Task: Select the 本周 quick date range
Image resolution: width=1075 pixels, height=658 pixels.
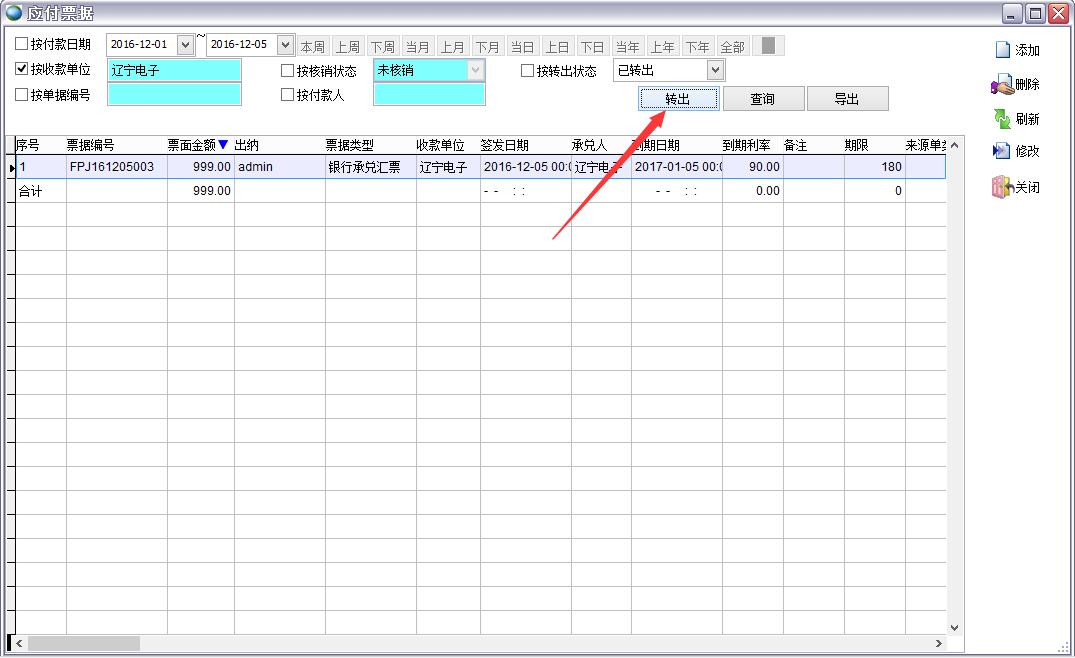Action: click(x=313, y=47)
